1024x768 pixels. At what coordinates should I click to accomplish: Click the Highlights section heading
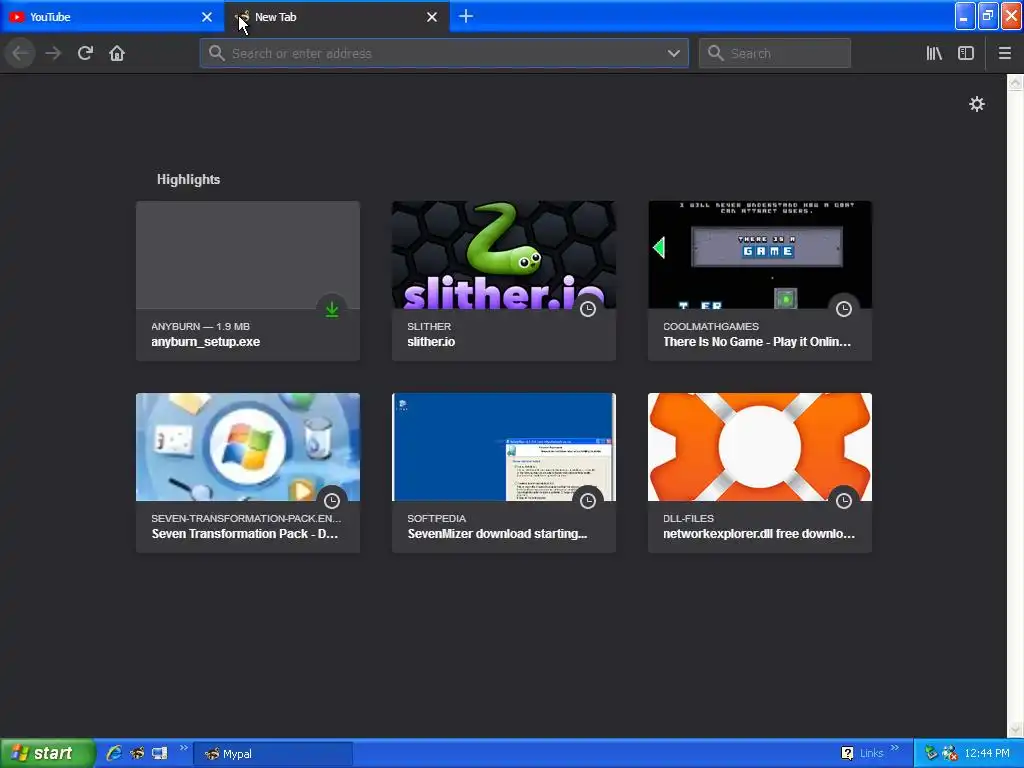188,180
